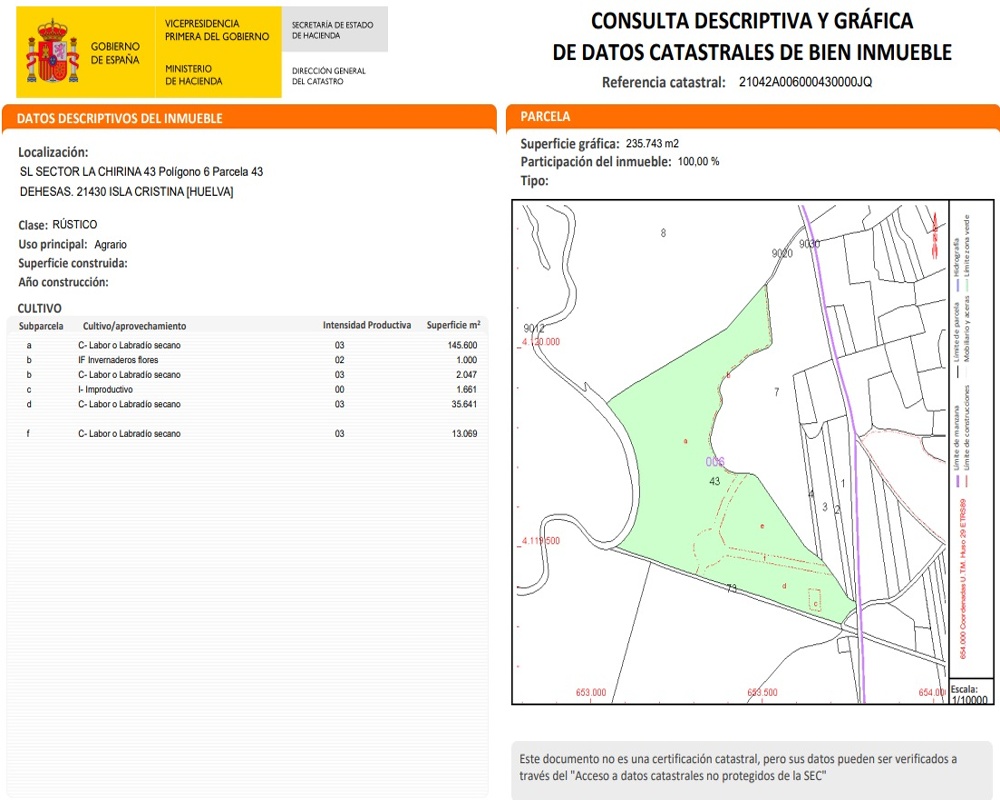The width and height of the screenshot is (1000, 800).
Task: Click the 'Tipo:' label
Action: [534, 181]
